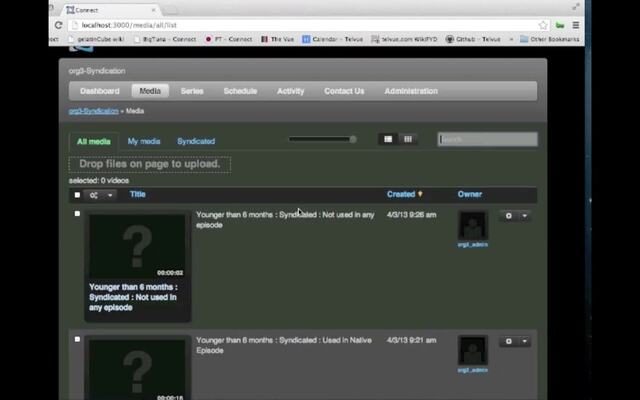Check the select-all videos checkbox

[x=77, y=195]
